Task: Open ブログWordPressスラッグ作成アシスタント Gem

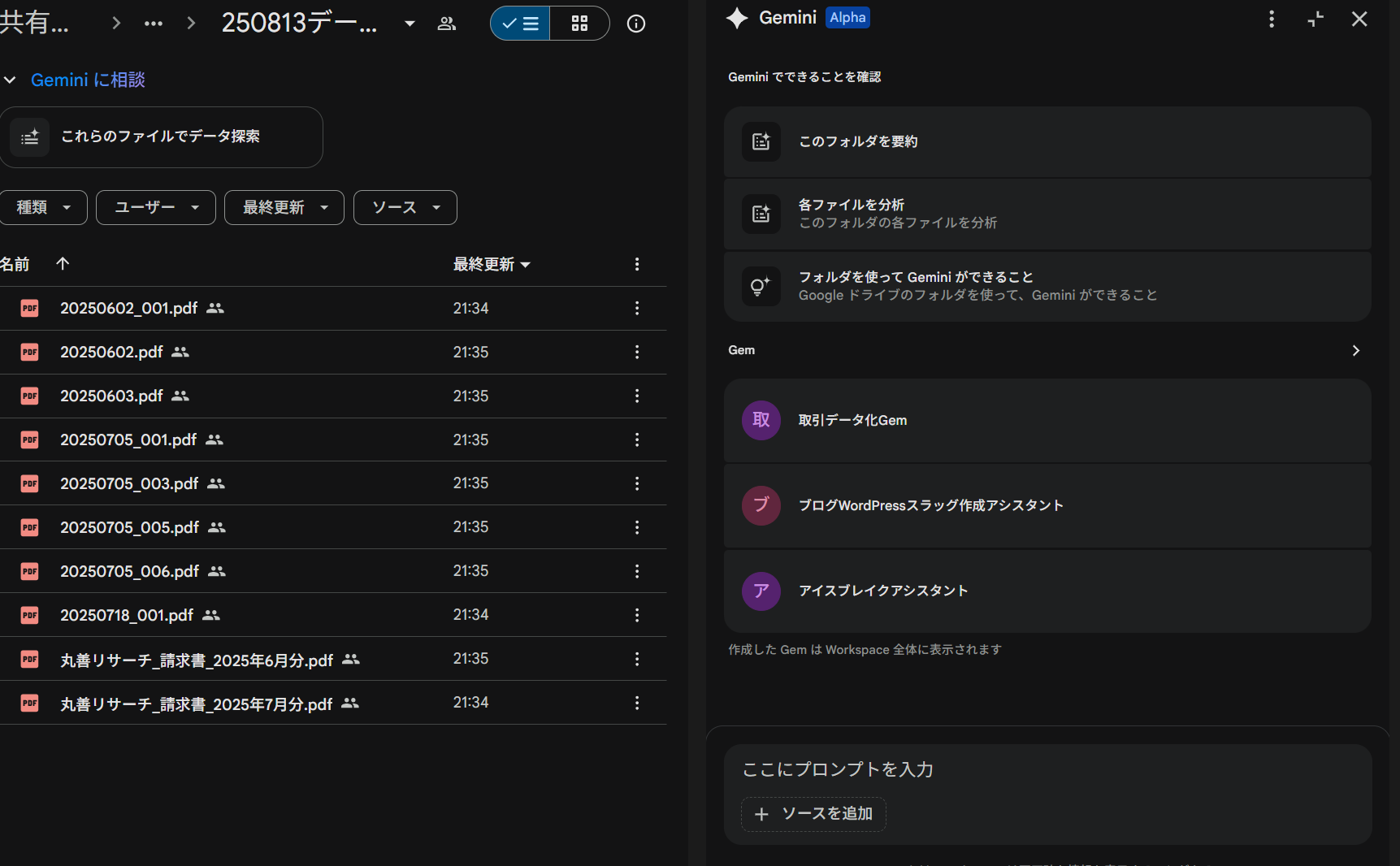Action: coord(1047,505)
